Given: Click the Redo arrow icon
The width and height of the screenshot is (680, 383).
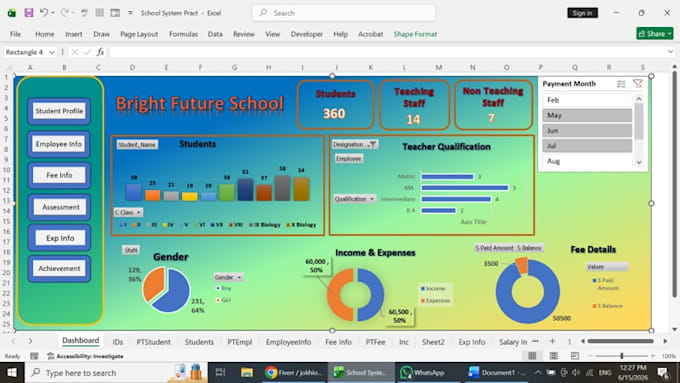Looking at the screenshot, I should tap(64, 13).
